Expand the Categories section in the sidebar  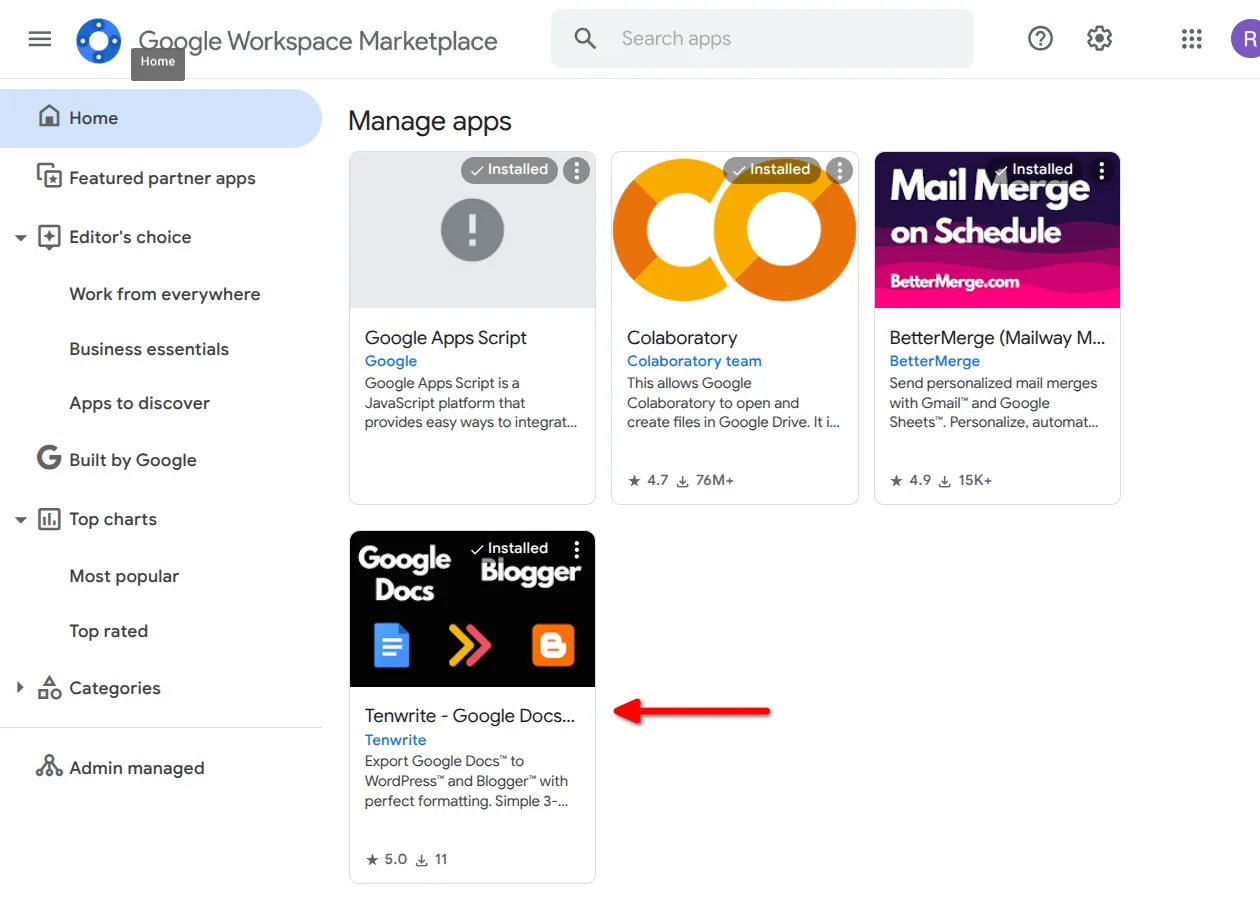(19, 687)
